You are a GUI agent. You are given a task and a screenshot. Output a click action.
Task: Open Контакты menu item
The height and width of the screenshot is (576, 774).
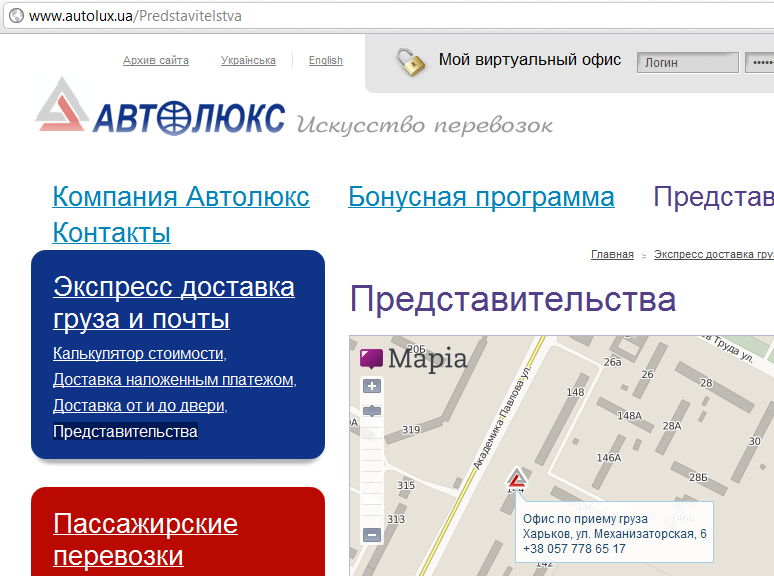112,232
